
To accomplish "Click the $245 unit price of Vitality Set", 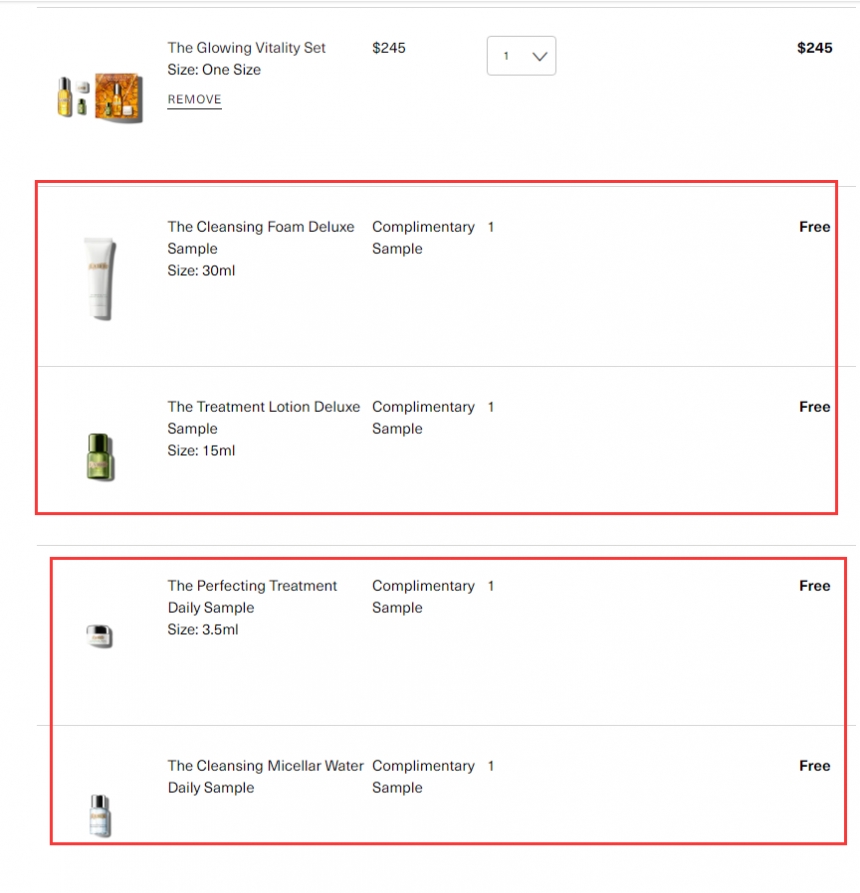I will (x=389, y=48).
